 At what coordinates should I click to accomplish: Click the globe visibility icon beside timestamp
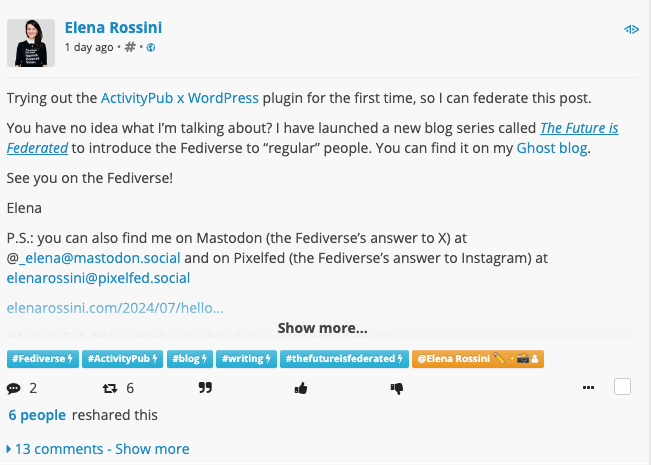point(151,47)
